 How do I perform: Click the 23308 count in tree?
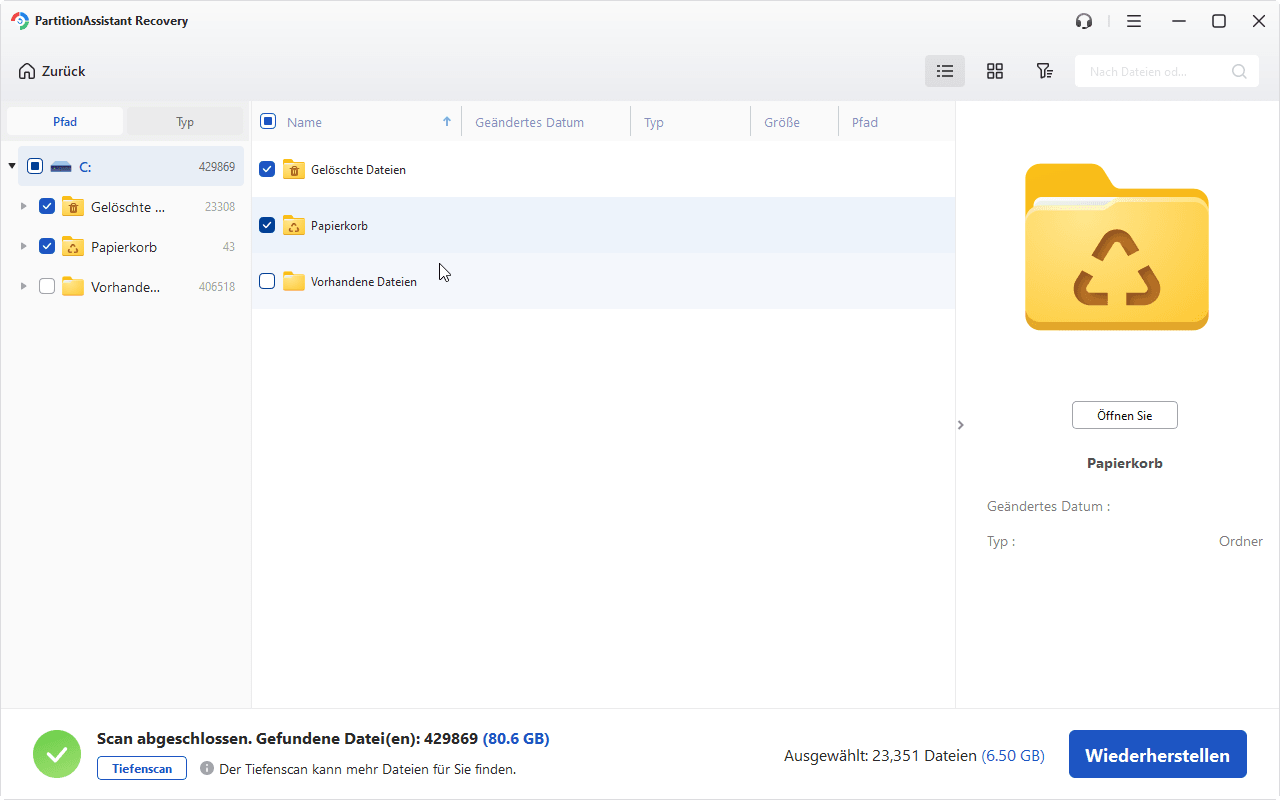coord(220,207)
